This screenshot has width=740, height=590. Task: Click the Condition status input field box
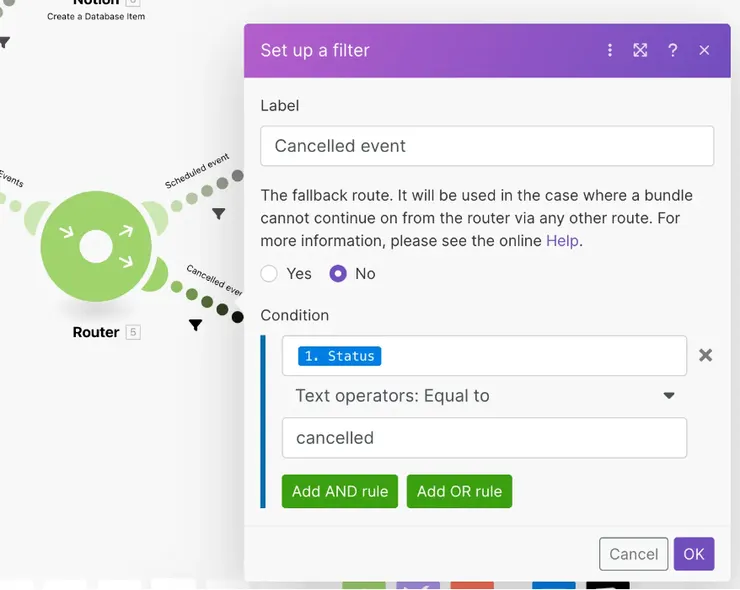point(484,356)
